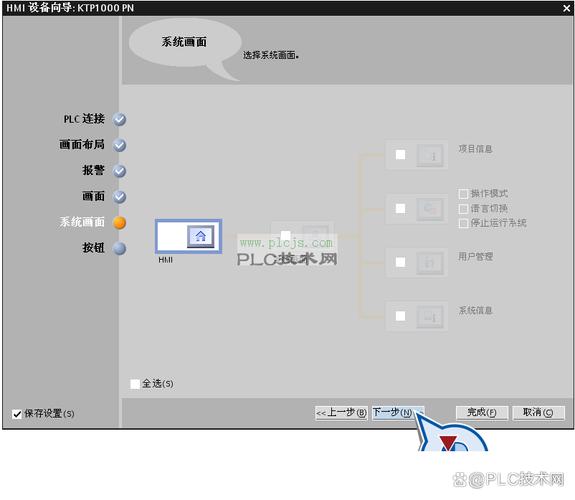The width and height of the screenshot is (575, 500).
Task: Enable the 用户管理 screen checkbox
Action: 400,262
